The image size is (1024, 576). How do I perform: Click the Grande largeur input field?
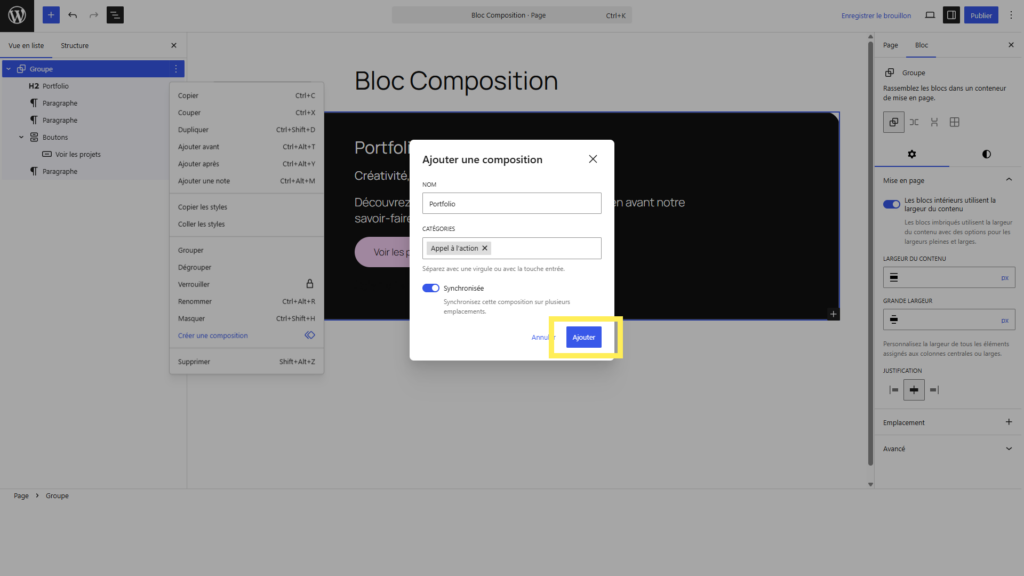point(948,320)
